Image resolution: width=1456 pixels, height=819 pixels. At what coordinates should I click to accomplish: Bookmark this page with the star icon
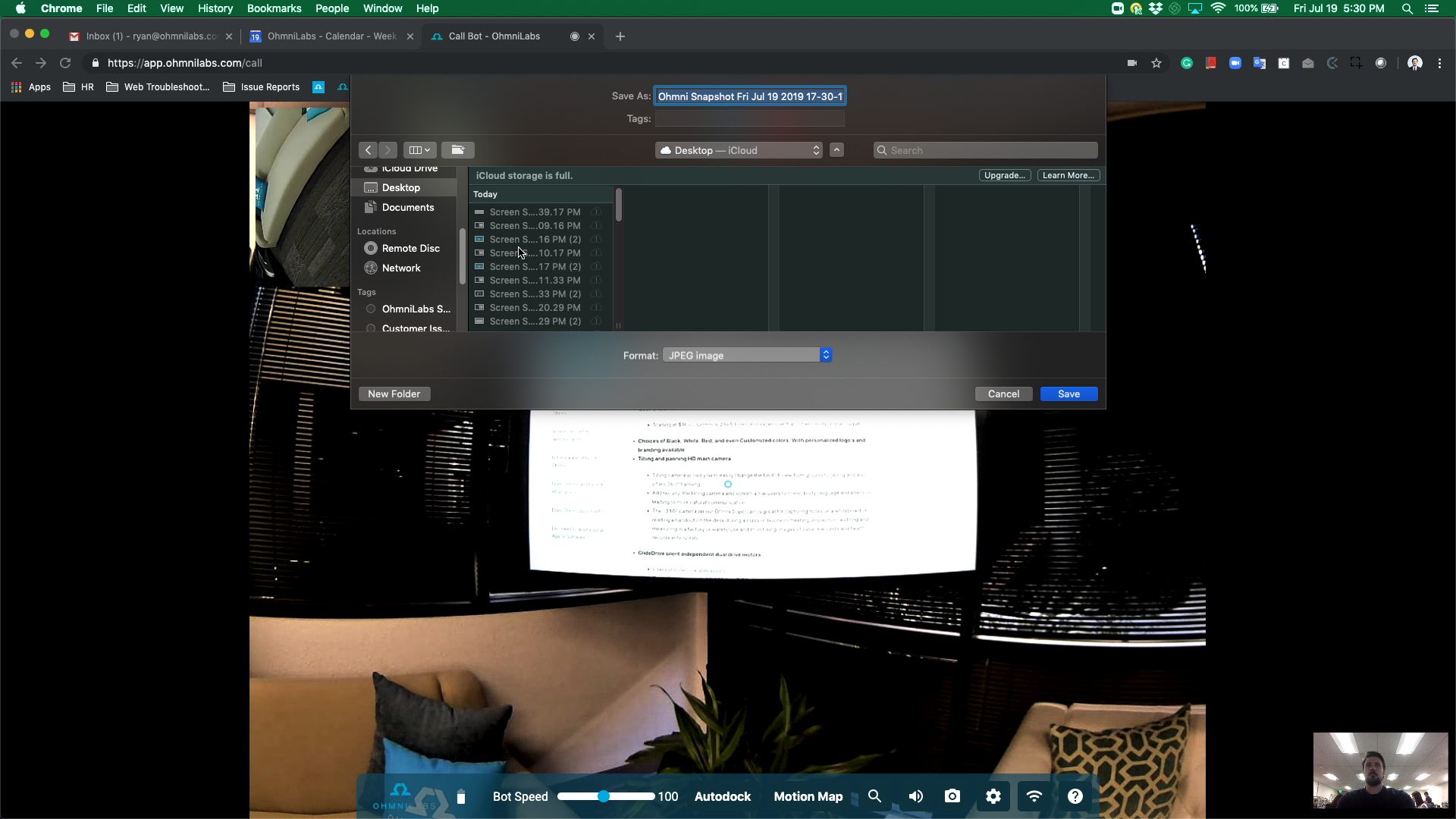pyautogui.click(x=1156, y=63)
